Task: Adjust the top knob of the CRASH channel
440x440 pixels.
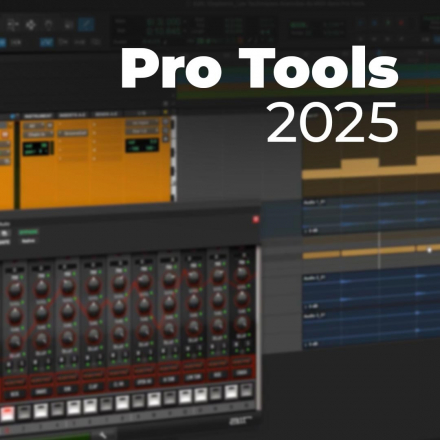Action: pos(242,274)
